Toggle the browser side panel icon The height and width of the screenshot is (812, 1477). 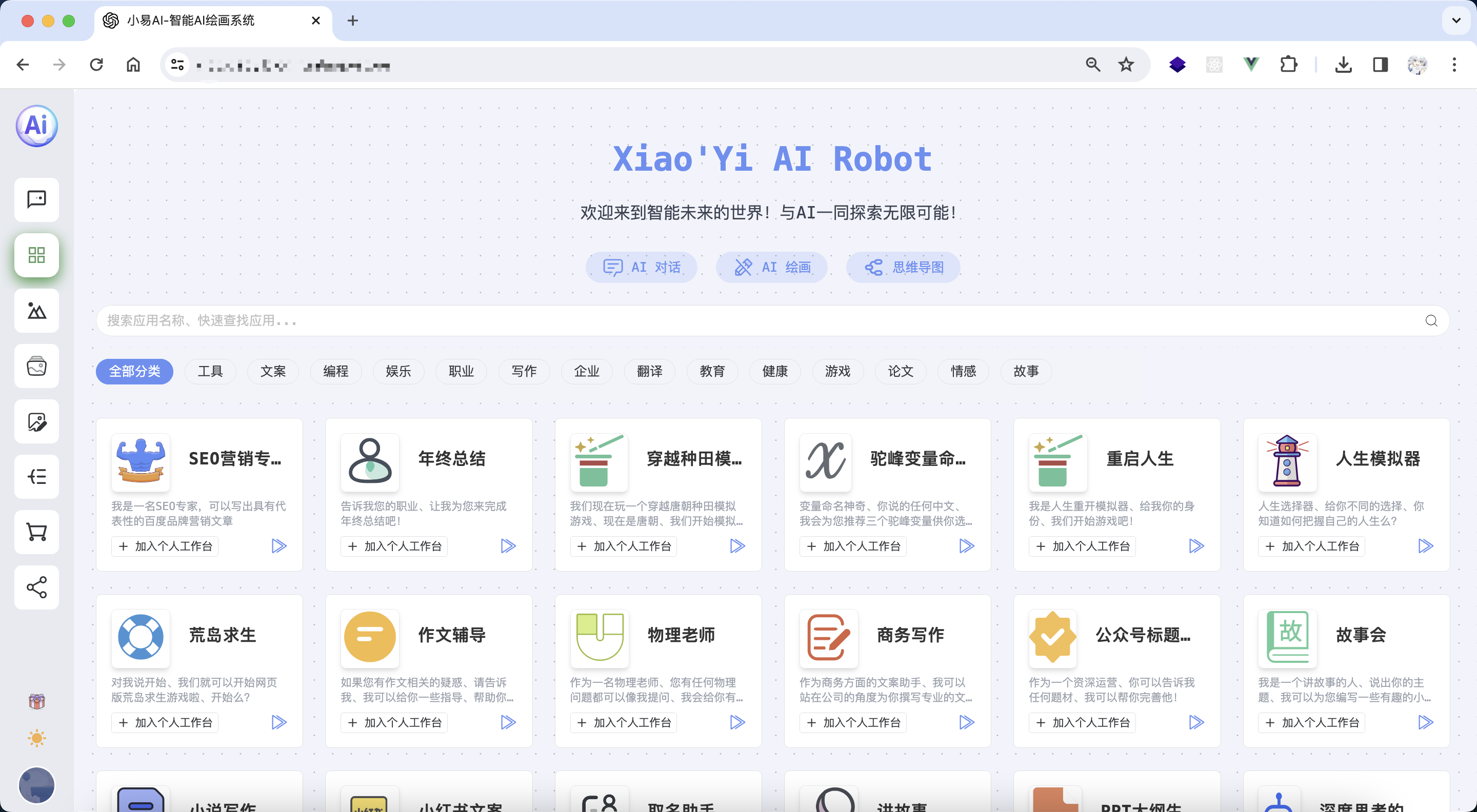click(x=1380, y=65)
